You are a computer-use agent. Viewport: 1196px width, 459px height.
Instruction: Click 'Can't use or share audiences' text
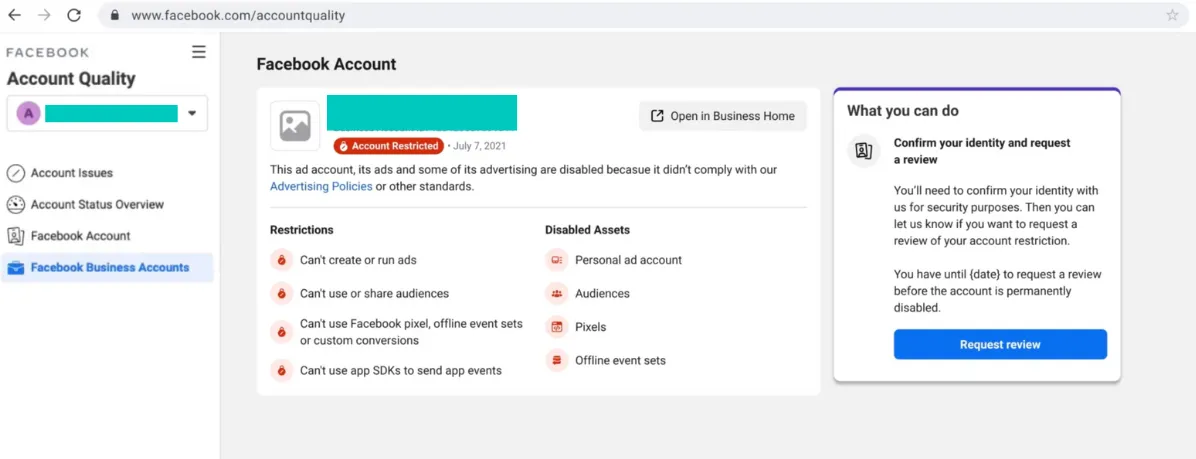tap(375, 293)
